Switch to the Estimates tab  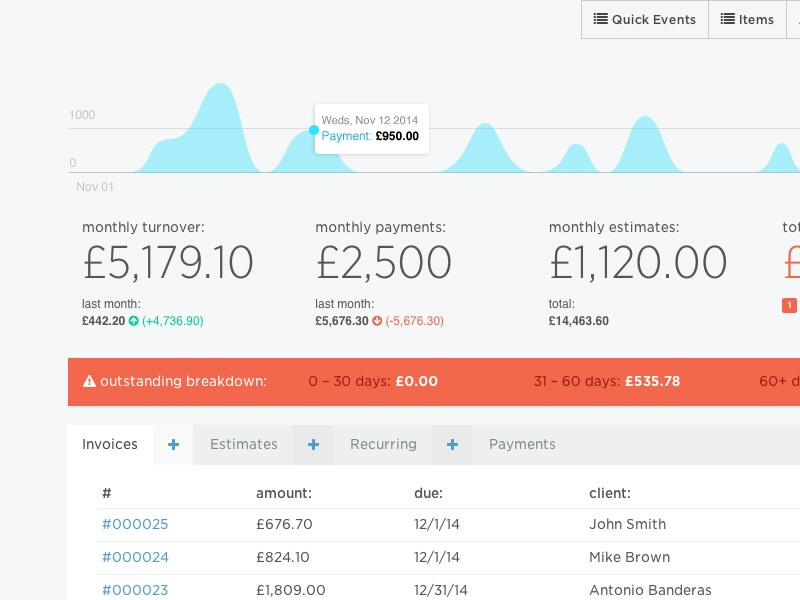[243, 444]
